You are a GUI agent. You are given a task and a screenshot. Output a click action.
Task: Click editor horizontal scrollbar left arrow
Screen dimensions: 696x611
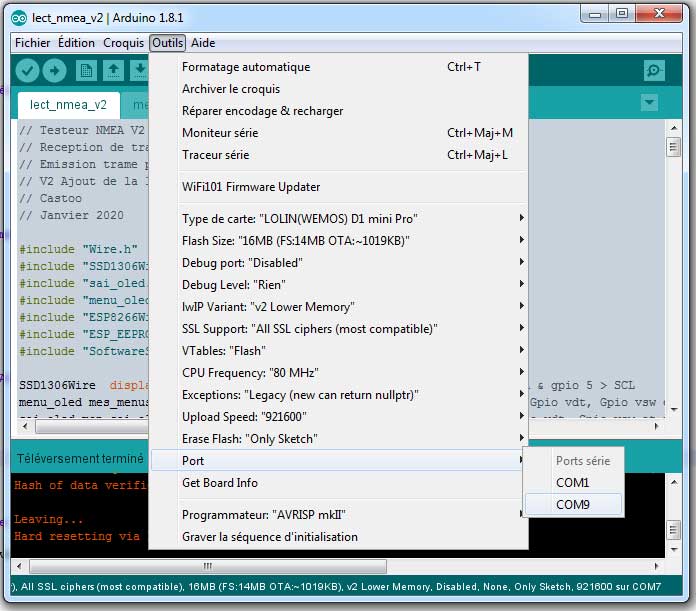coord(25,426)
